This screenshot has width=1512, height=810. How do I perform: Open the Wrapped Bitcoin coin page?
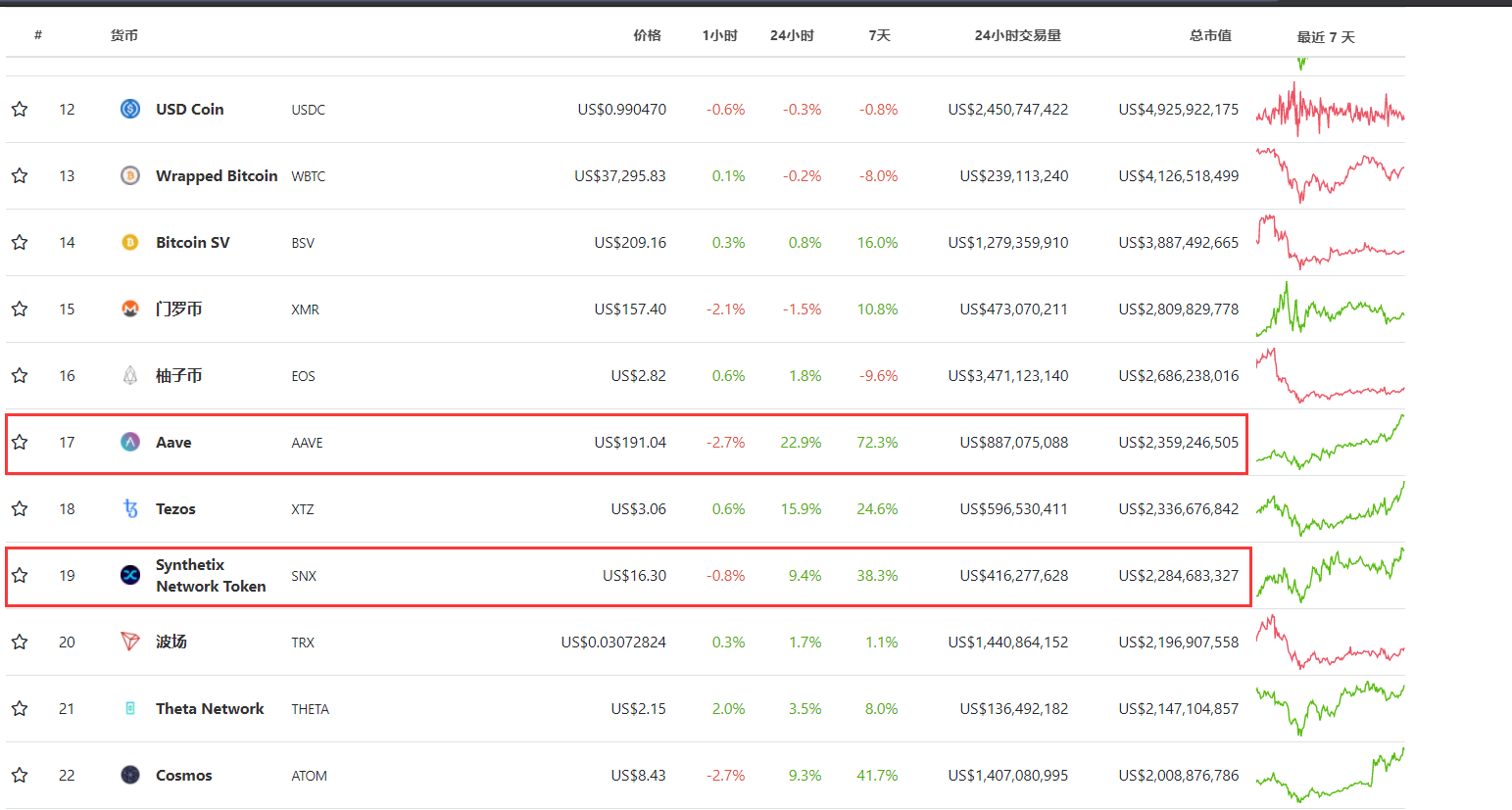(x=217, y=175)
